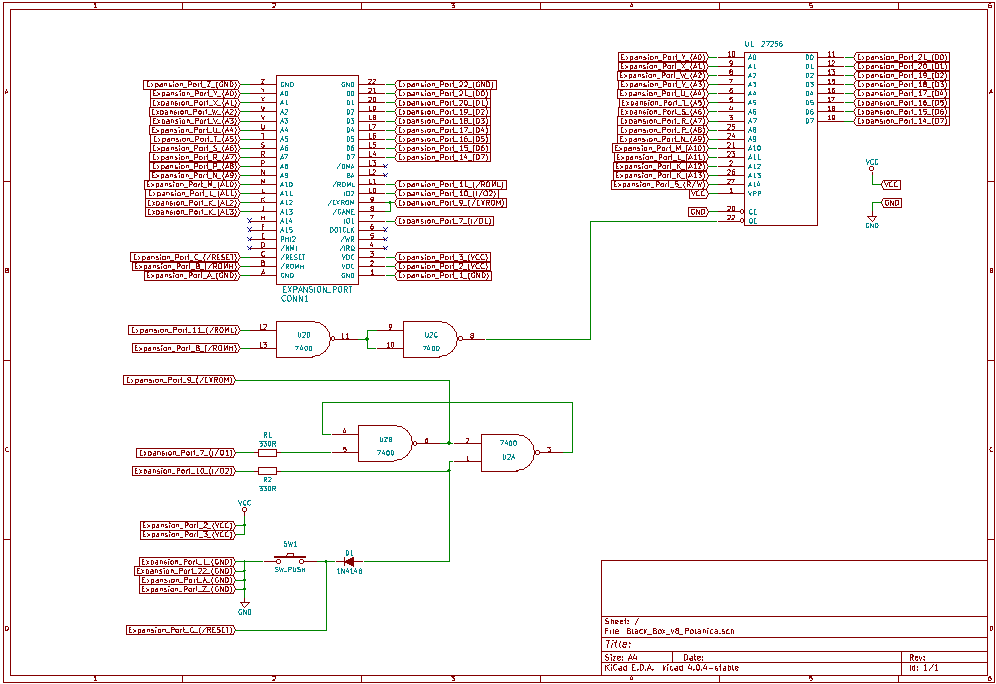Select the GND power symbol below SW1 labels
This screenshot has width=996, height=684.
pyautogui.click(x=245, y=608)
